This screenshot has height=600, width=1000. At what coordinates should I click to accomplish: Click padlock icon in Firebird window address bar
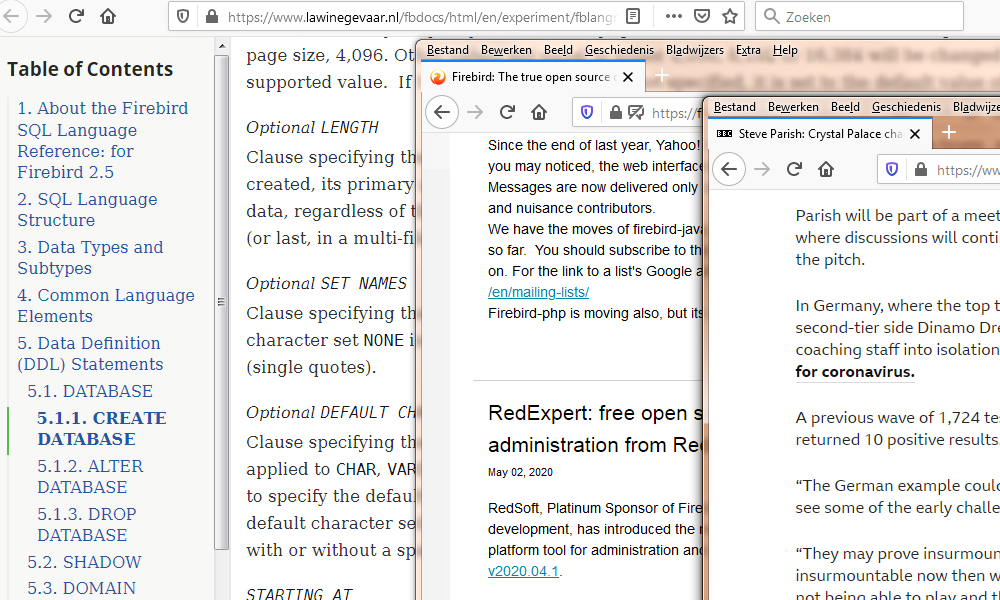(615, 113)
